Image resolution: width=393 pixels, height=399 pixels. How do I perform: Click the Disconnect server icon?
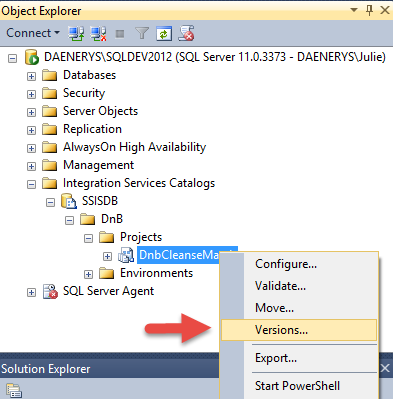(x=98, y=33)
